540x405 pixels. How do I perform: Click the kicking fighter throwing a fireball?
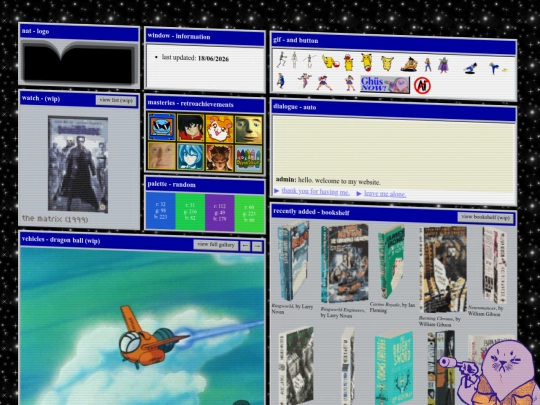[x=498, y=68]
